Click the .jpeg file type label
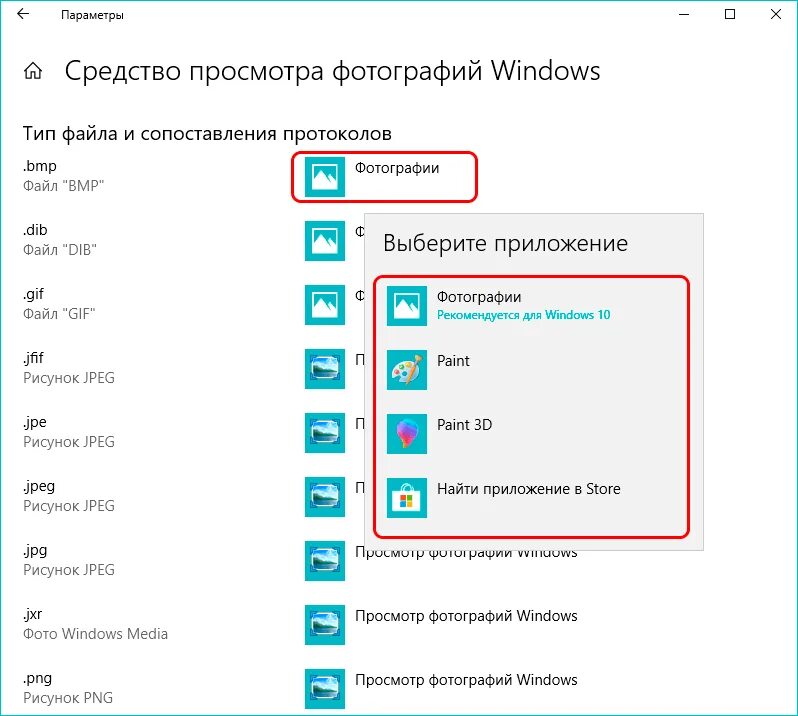This screenshot has height=716, width=798. (39, 487)
